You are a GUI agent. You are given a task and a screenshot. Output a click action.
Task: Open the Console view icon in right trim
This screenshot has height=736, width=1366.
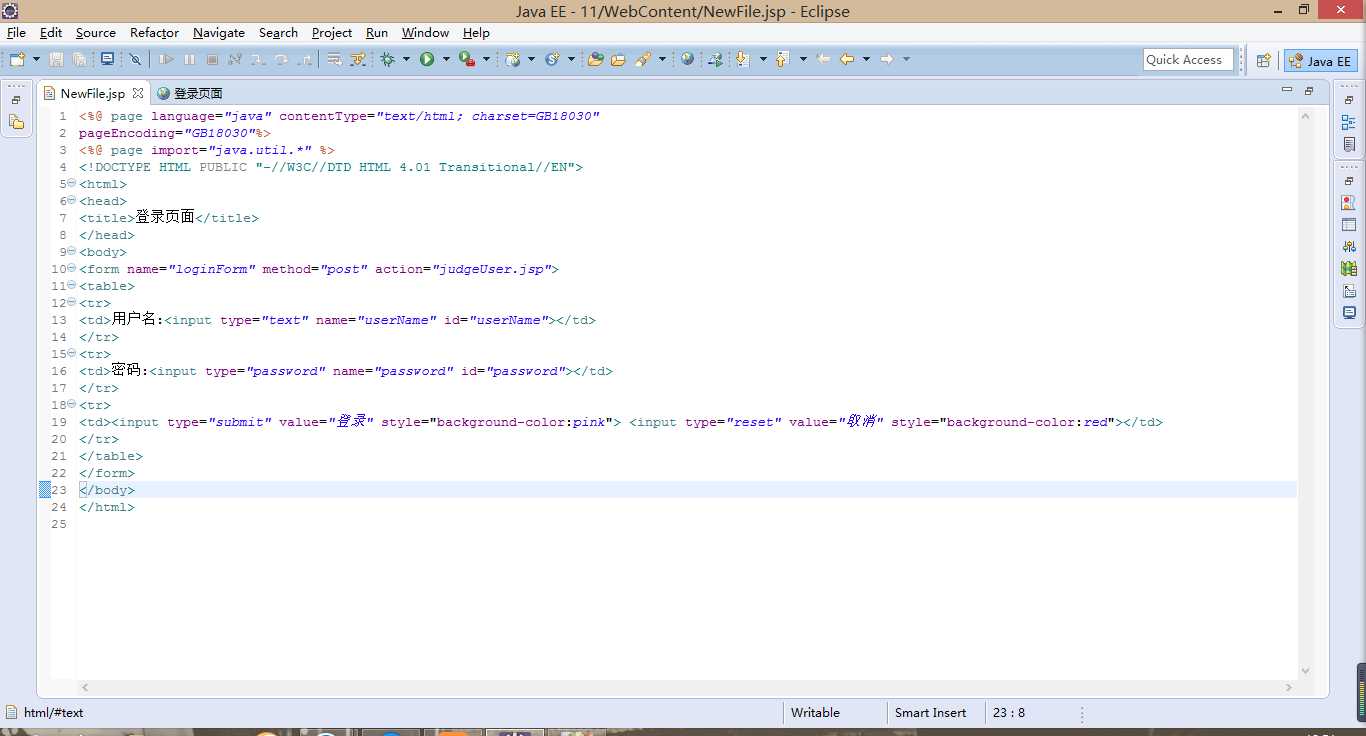tap(1349, 312)
